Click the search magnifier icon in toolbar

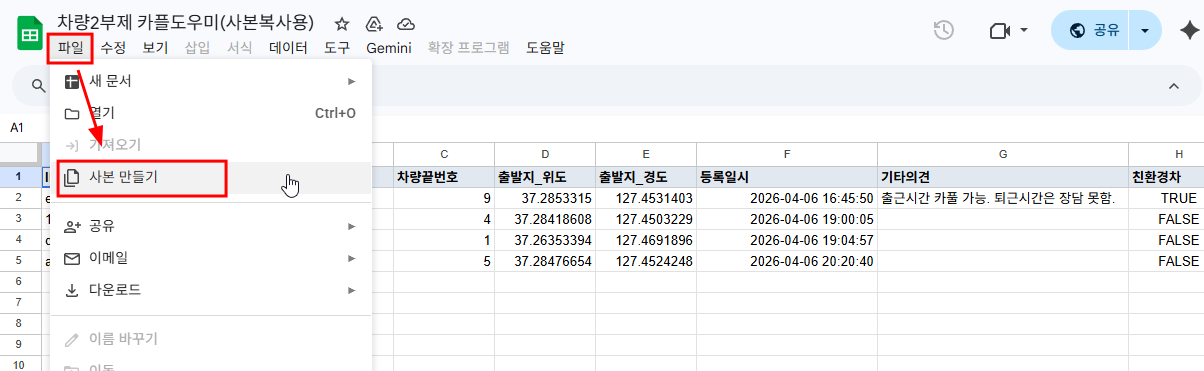38,87
